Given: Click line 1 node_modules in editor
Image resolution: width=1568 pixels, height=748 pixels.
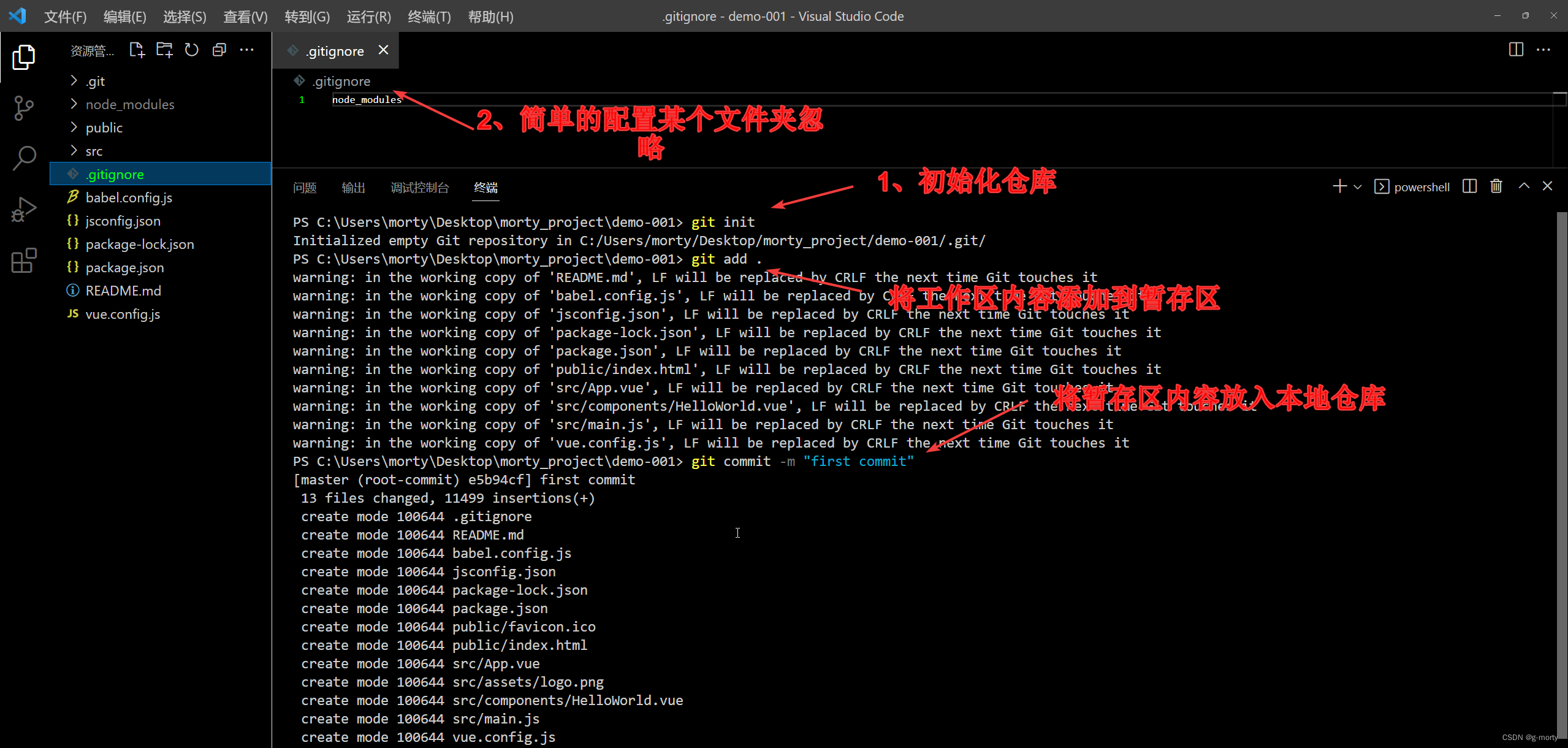Looking at the screenshot, I should coord(367,99).
